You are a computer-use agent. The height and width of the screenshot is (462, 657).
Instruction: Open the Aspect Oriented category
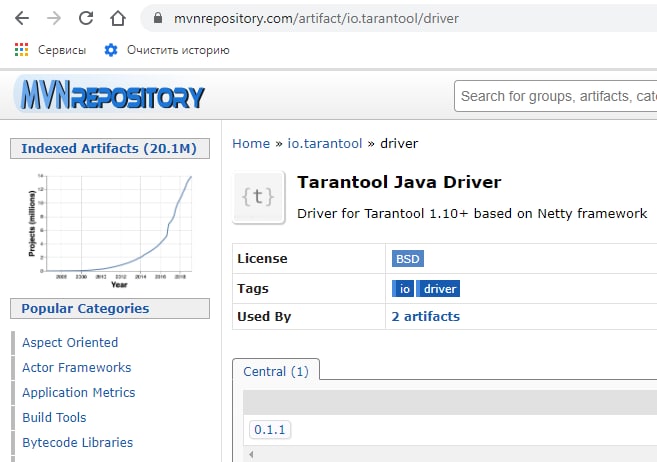point(70,342)
